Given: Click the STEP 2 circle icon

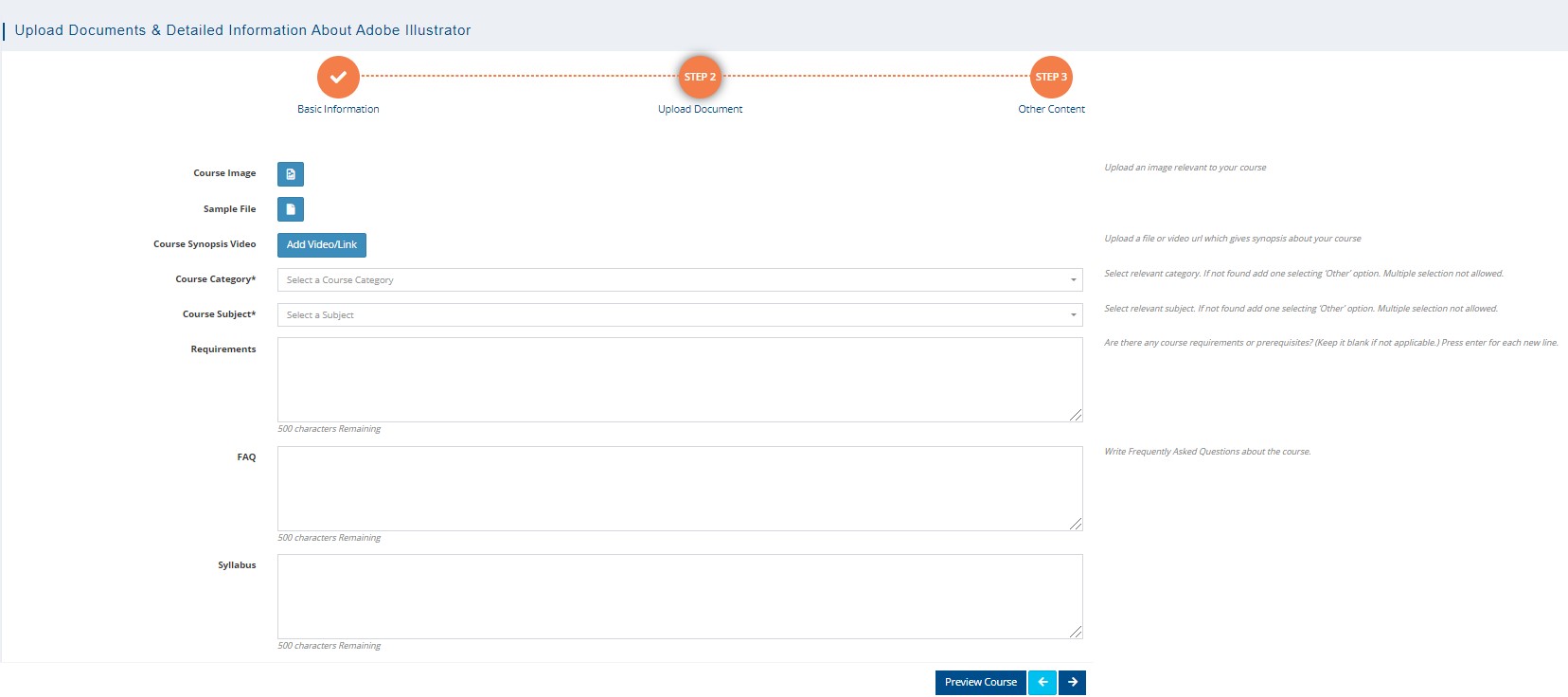Looking at the screenshot, I should pyautogui.click(x=700, y=77).
